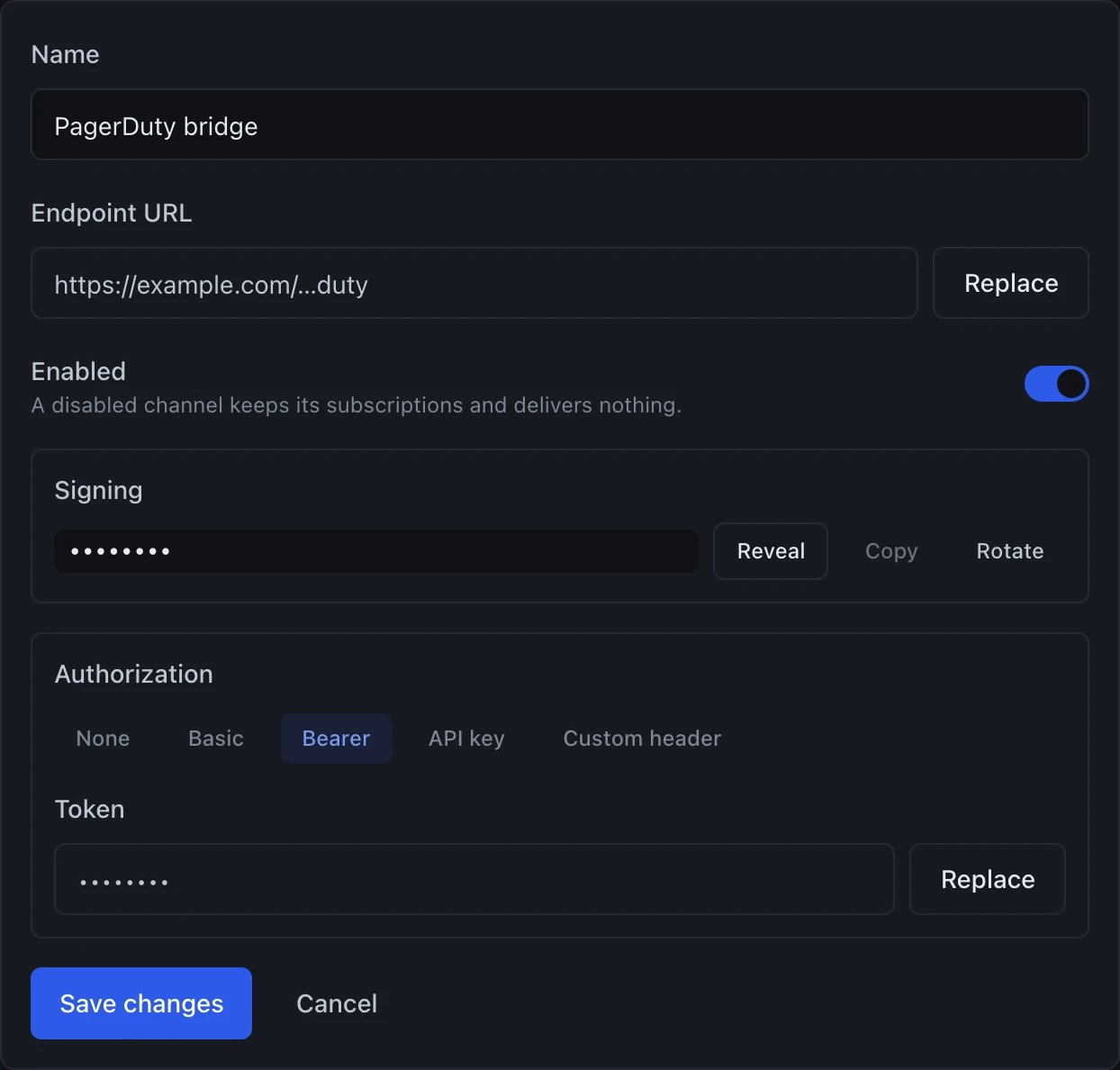This screenshot has height=1070, width=1120.
Task: Copy the signing secret
Action: click(890, 550)
